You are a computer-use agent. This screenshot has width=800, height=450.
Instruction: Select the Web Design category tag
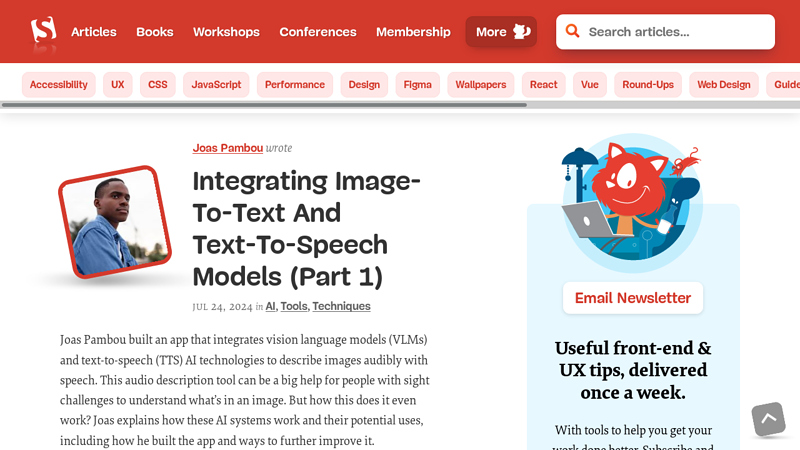[724, 85]
